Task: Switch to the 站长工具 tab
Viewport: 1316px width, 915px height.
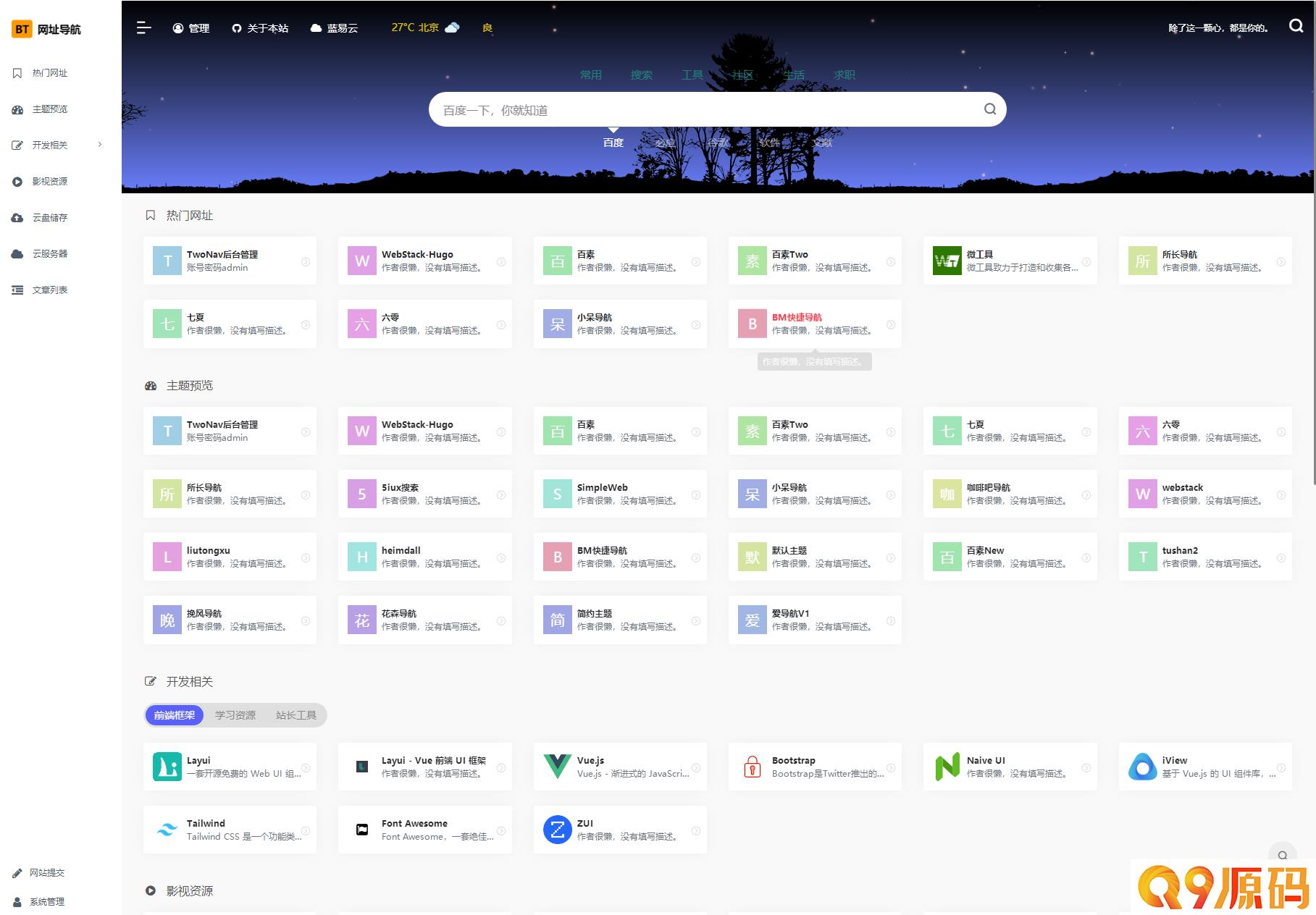Action: 296,715
